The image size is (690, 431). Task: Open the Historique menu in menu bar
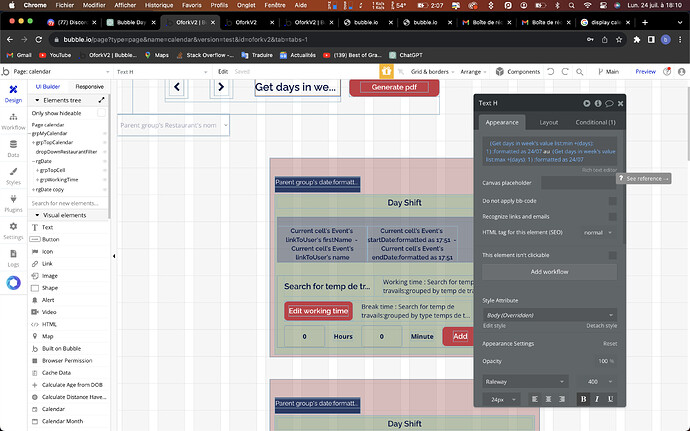tap(159, 5)
